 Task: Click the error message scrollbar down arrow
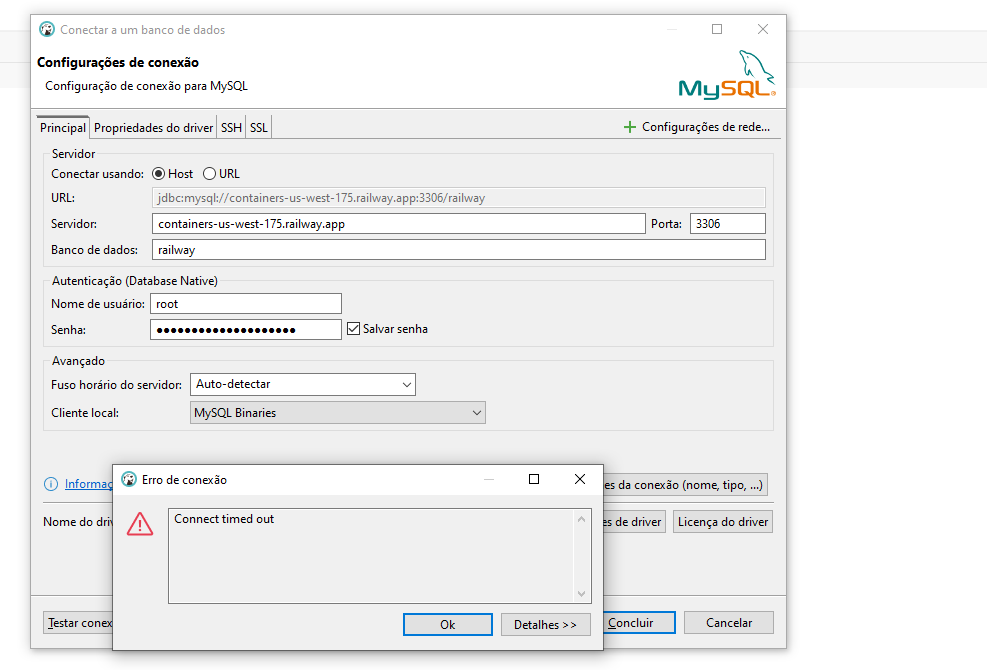582,594
